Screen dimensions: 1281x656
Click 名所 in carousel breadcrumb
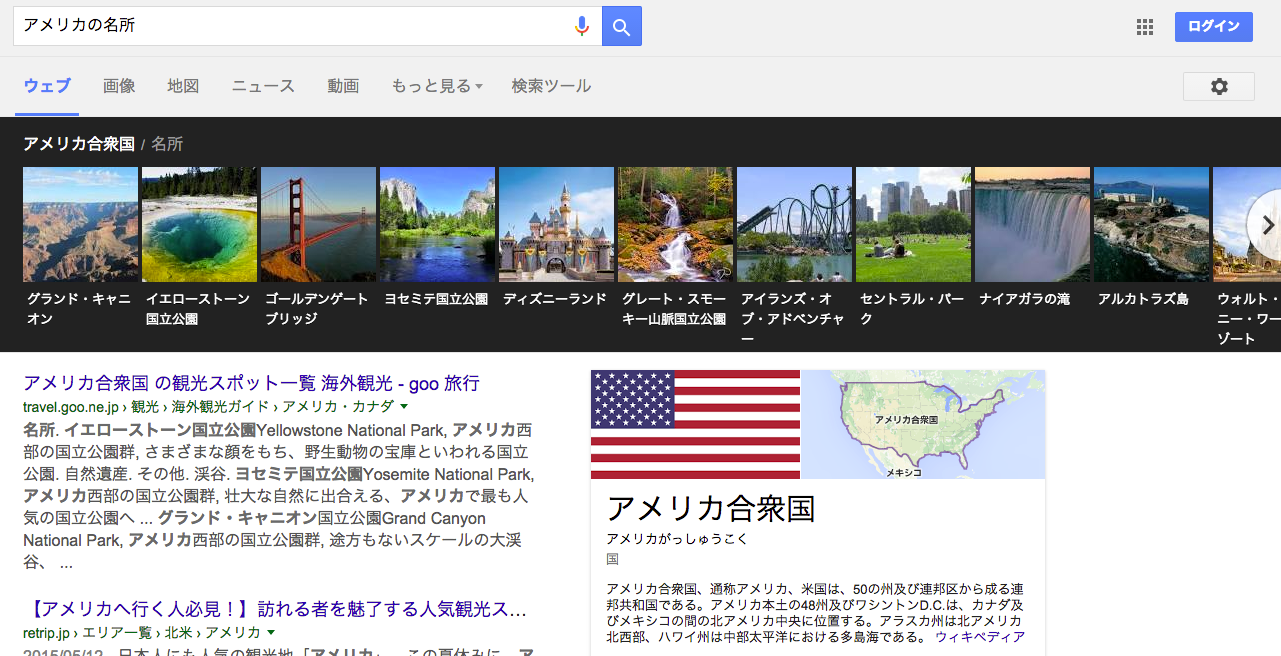coord(167,144)
